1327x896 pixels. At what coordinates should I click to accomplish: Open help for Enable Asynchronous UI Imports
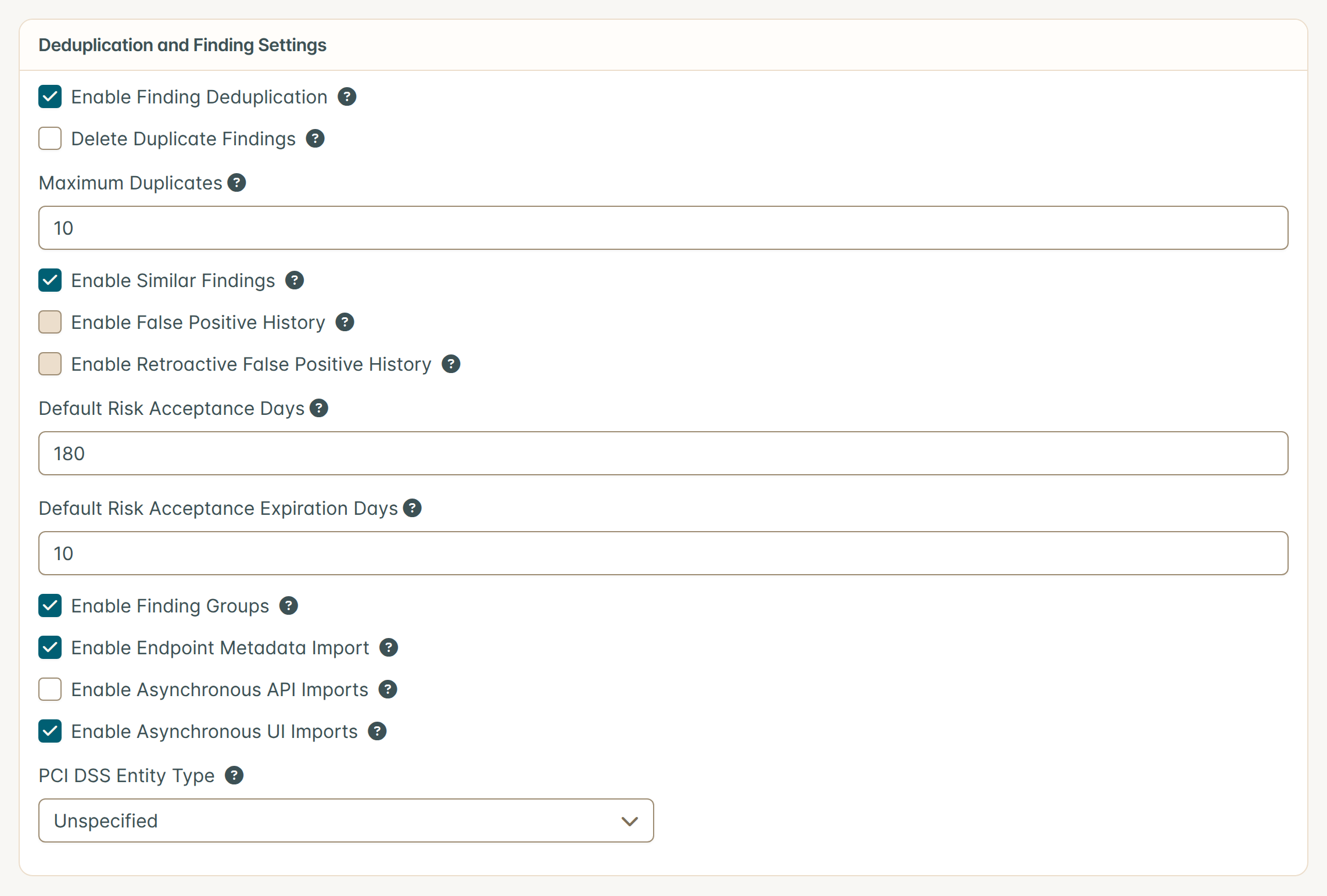(377, 731)
